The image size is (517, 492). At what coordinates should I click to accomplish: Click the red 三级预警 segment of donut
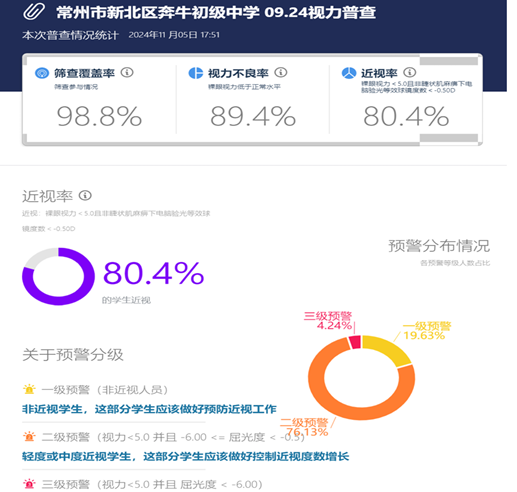click(355, 342)
